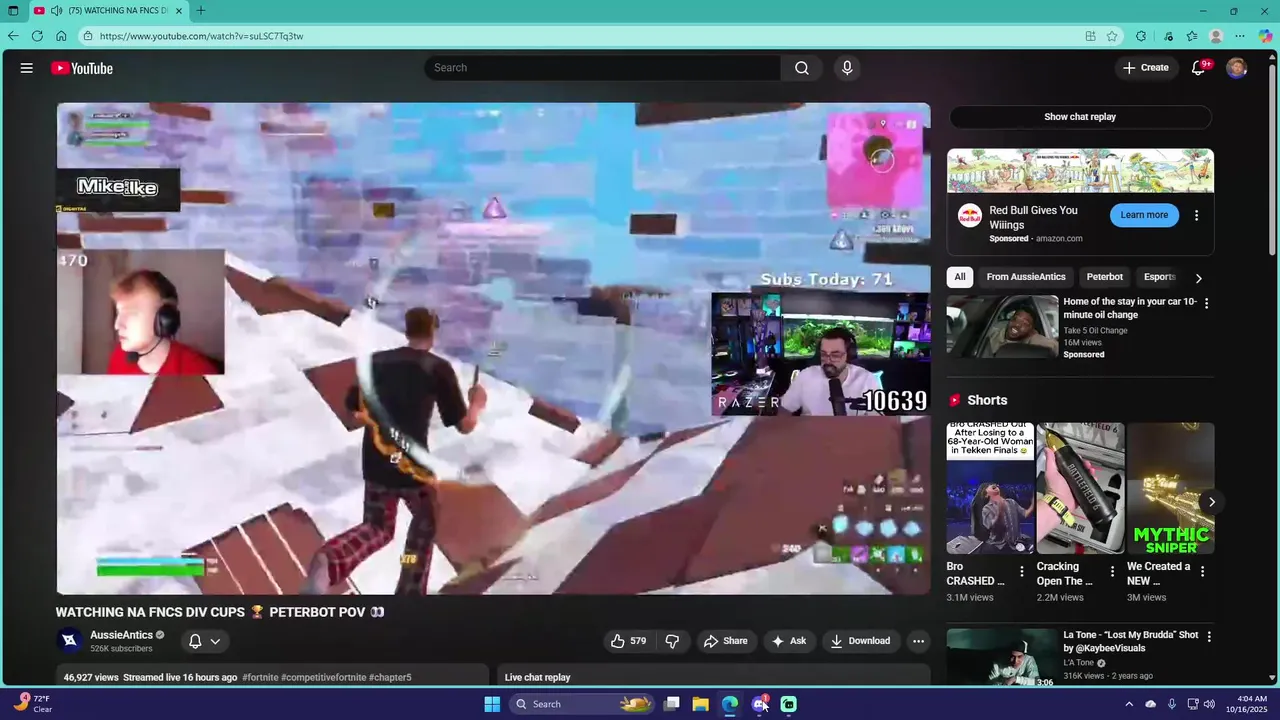The width and height of the screenshot is (1280, 720).
Task: Select the 'From AussieAntics' filter chip
Action: pyautogui.click(x=1026, y=277)
